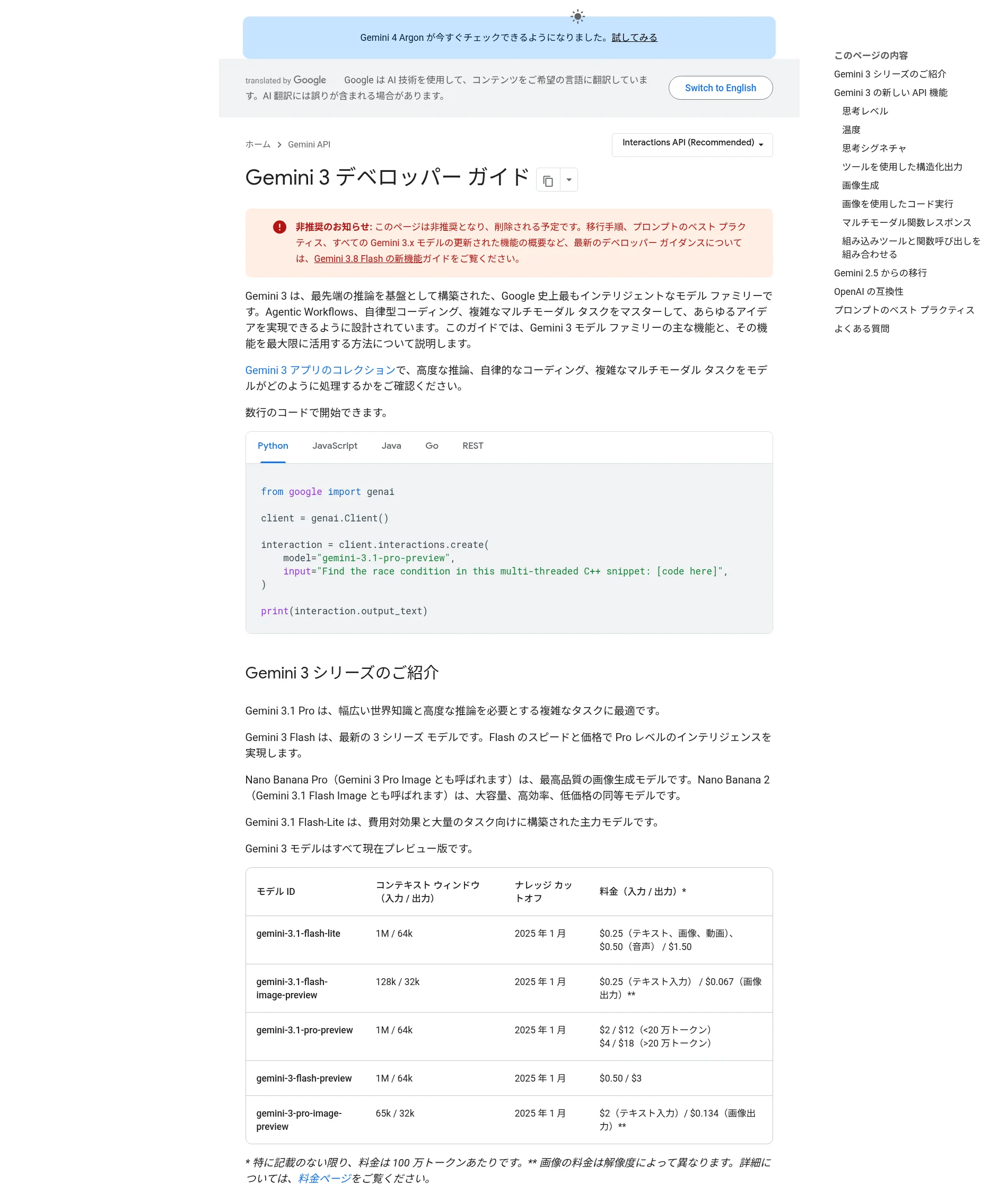The width and height of the screenshot is (1008, 1193).
Task: Click the breadcrumb chevron after ホーム
Action: pyautogui.click(x=279, y=145)
